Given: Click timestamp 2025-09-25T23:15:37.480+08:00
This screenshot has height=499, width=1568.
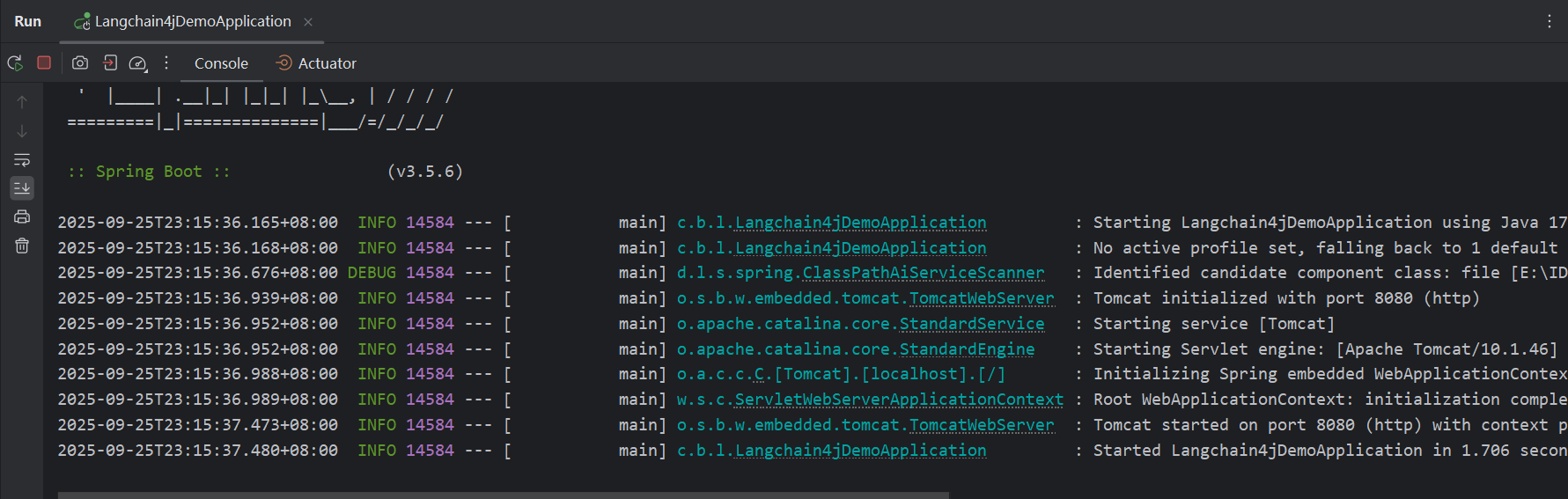Looking at the screenshot, I should (198, 451).
